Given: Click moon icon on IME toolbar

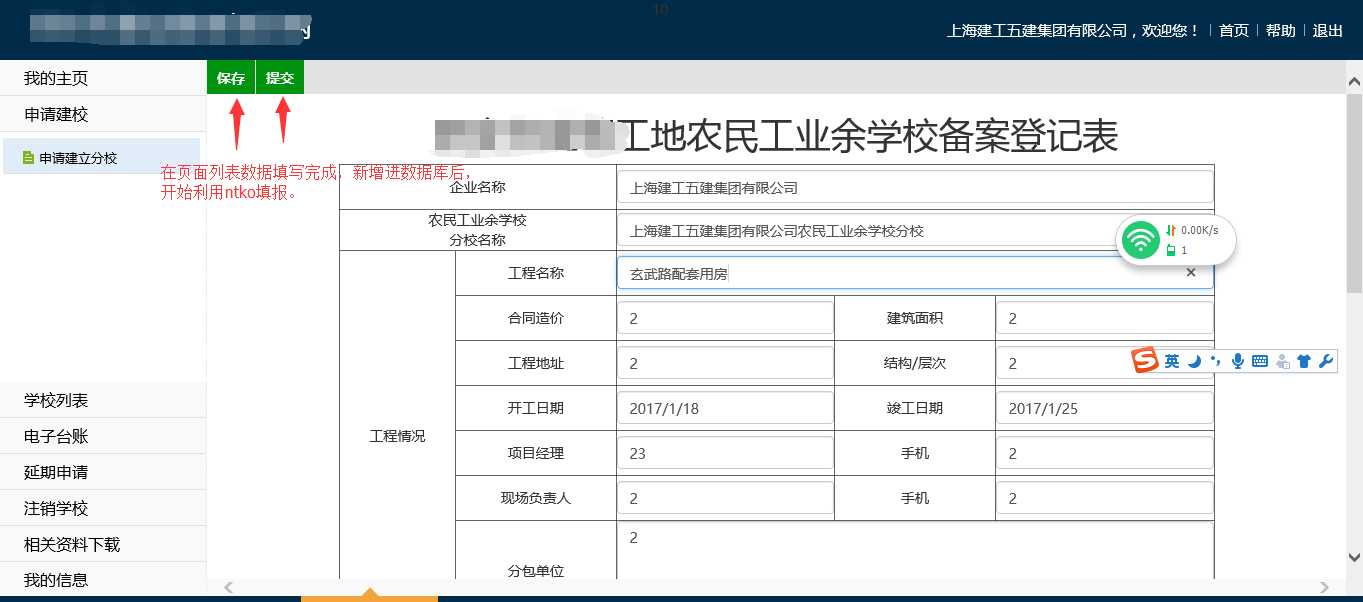Looking at the screenshot, I should [x=1194, y=361].
